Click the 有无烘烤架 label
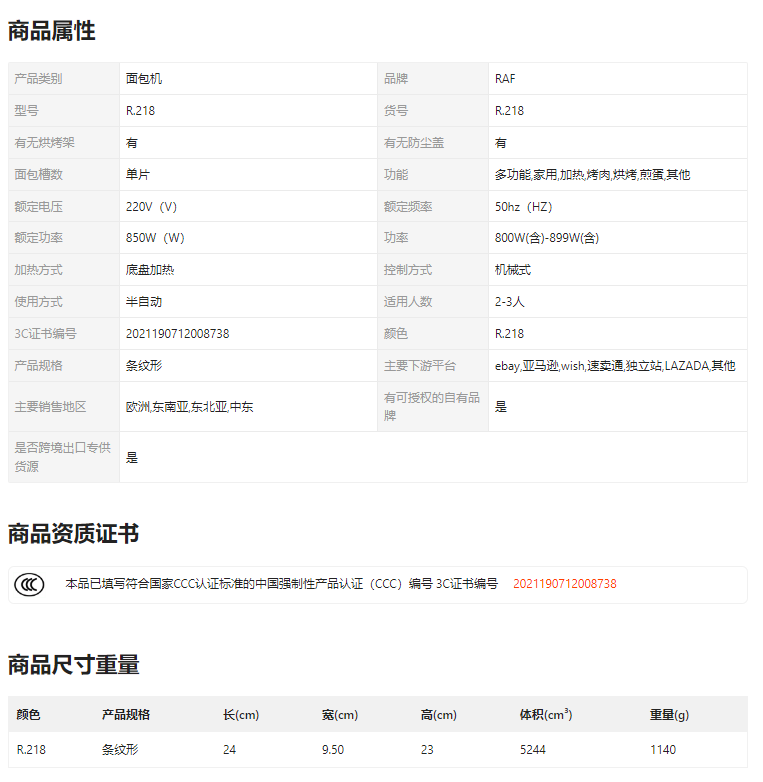The height and width of the screenshot is (782, 763). [x=44, y=143]
